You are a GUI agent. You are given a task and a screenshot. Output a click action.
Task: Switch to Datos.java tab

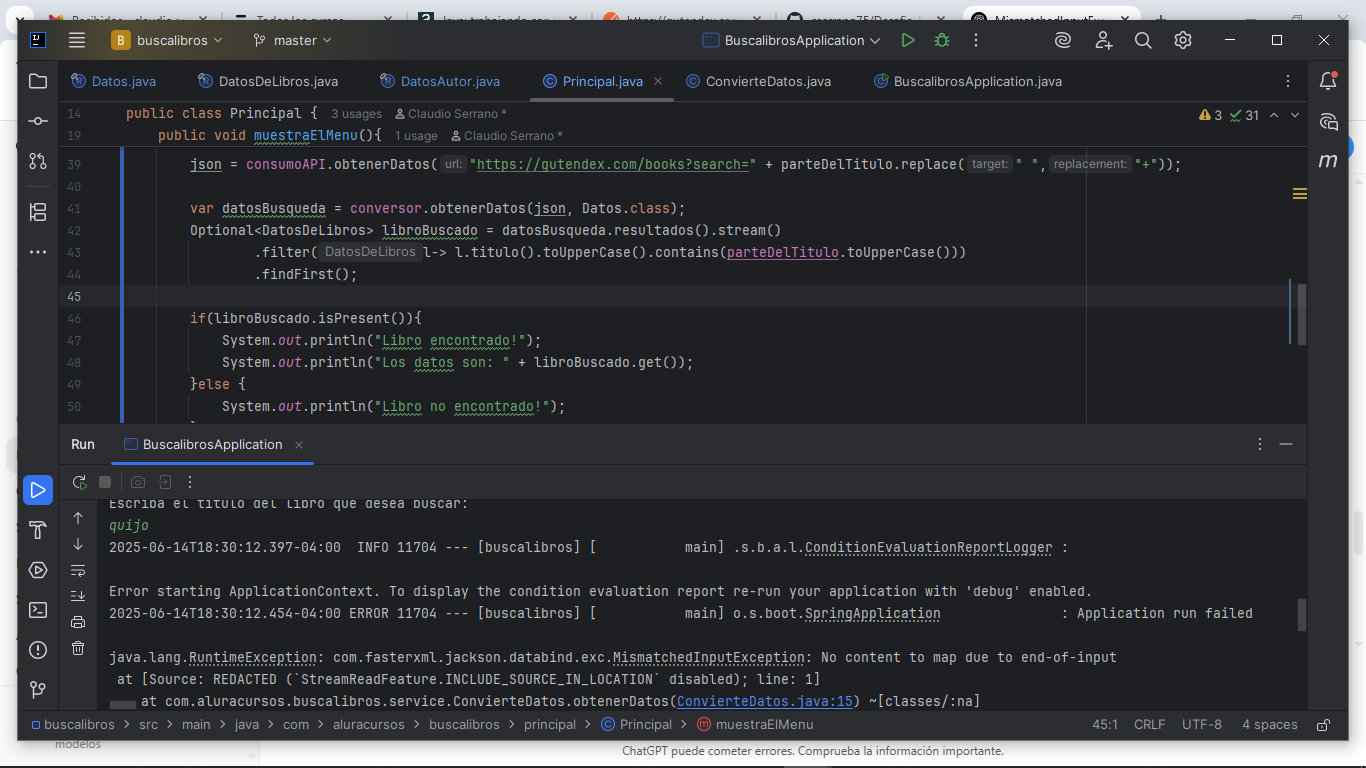(x=113, y=81)
